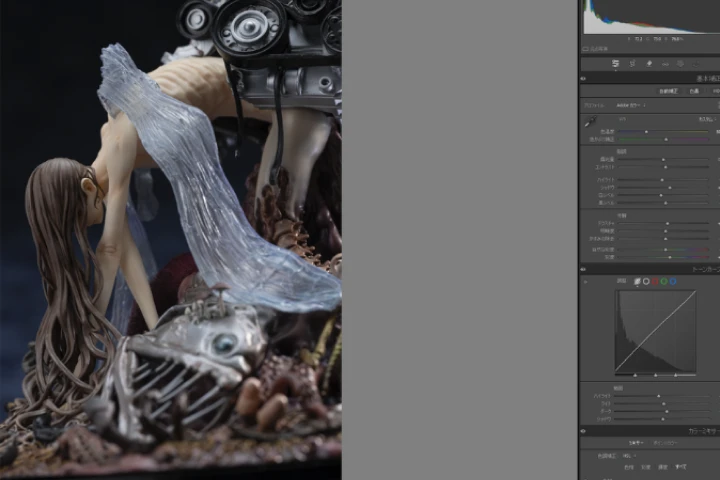
Task: Toggle the checkbox below the histogram
Action: (585, 49)
